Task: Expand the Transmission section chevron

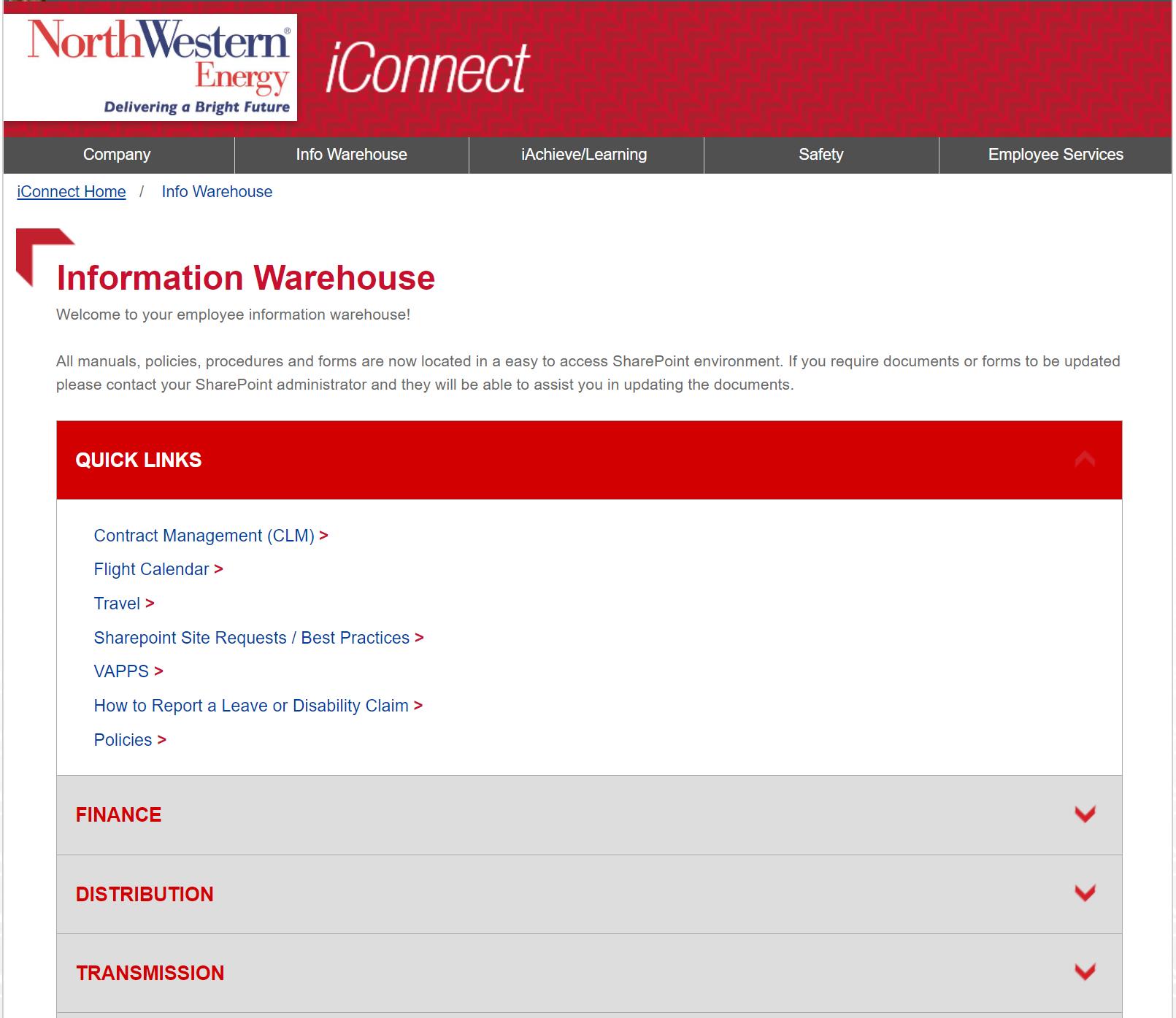Action: click(1085, 972)
